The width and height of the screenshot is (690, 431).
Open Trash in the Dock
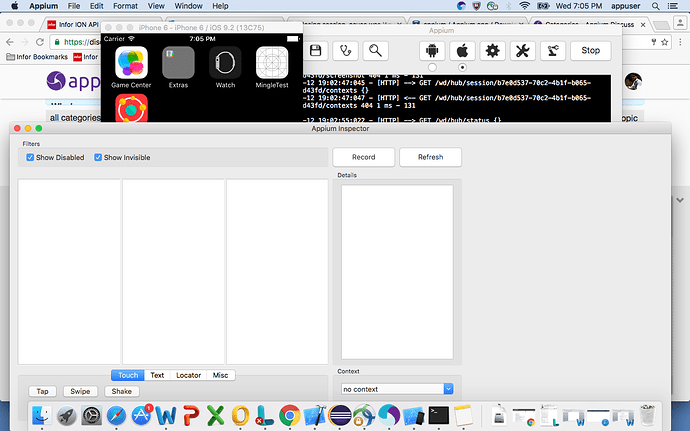[647, 415]
